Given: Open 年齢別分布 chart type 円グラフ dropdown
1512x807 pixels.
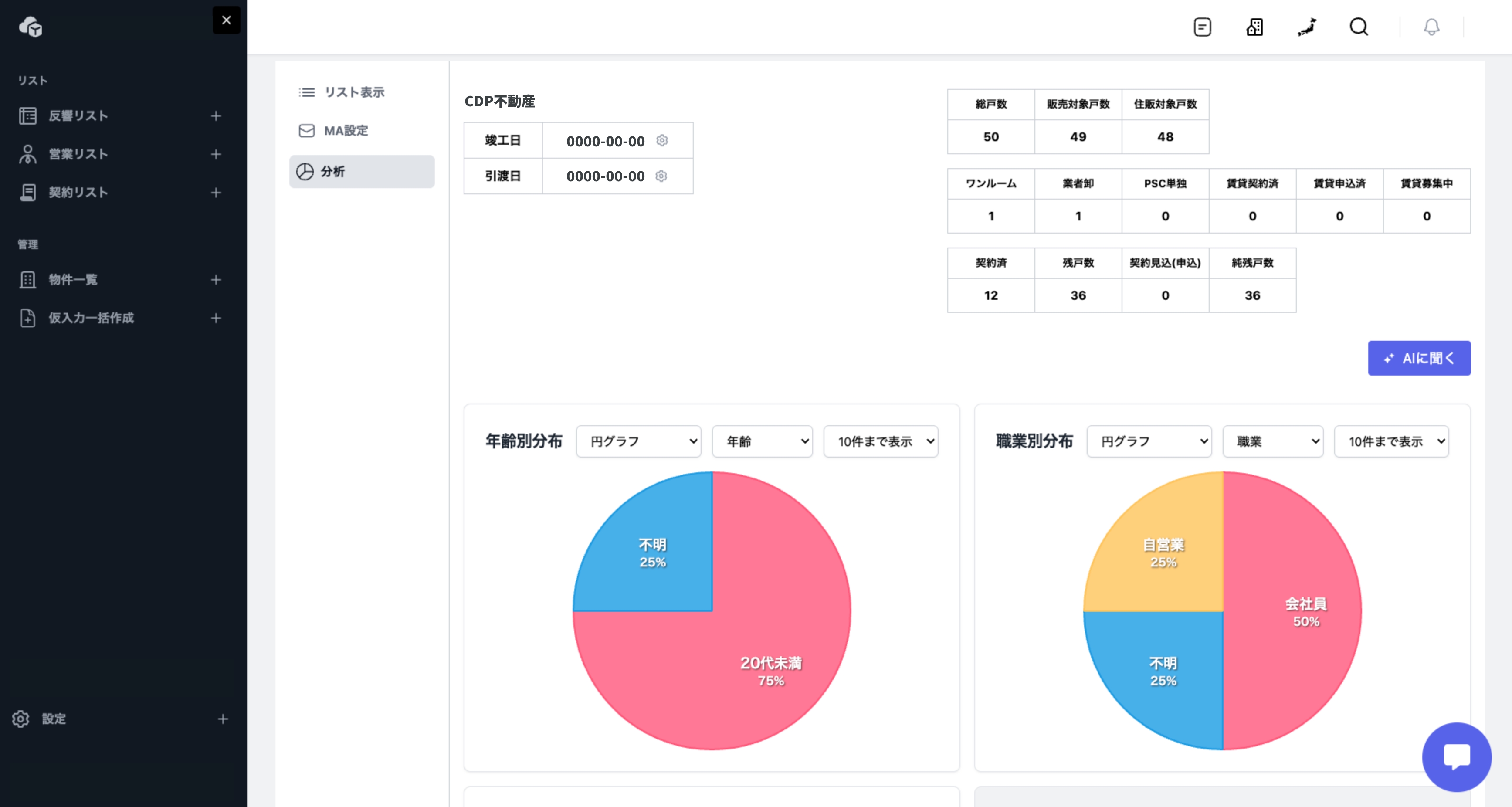Looking at the screenshot, I should pyautogui.click(x=639, y=441).
